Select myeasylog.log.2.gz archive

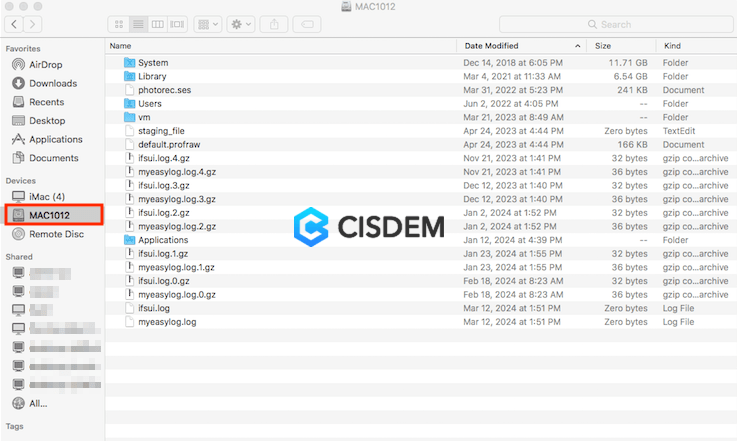(177, 226)
